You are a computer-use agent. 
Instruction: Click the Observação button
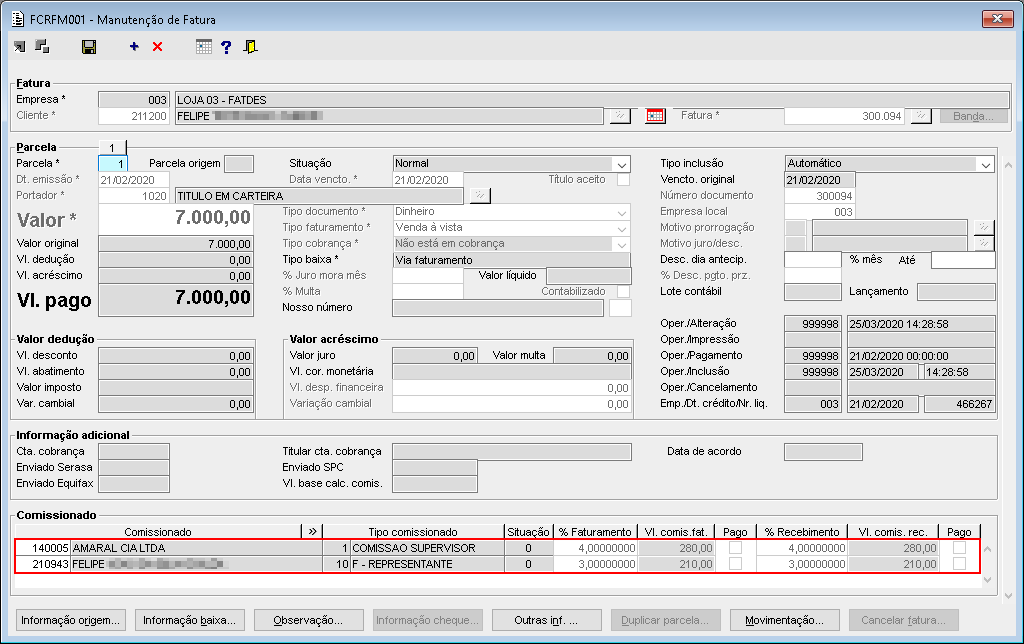pyautogui.click(x=308, y=620)
